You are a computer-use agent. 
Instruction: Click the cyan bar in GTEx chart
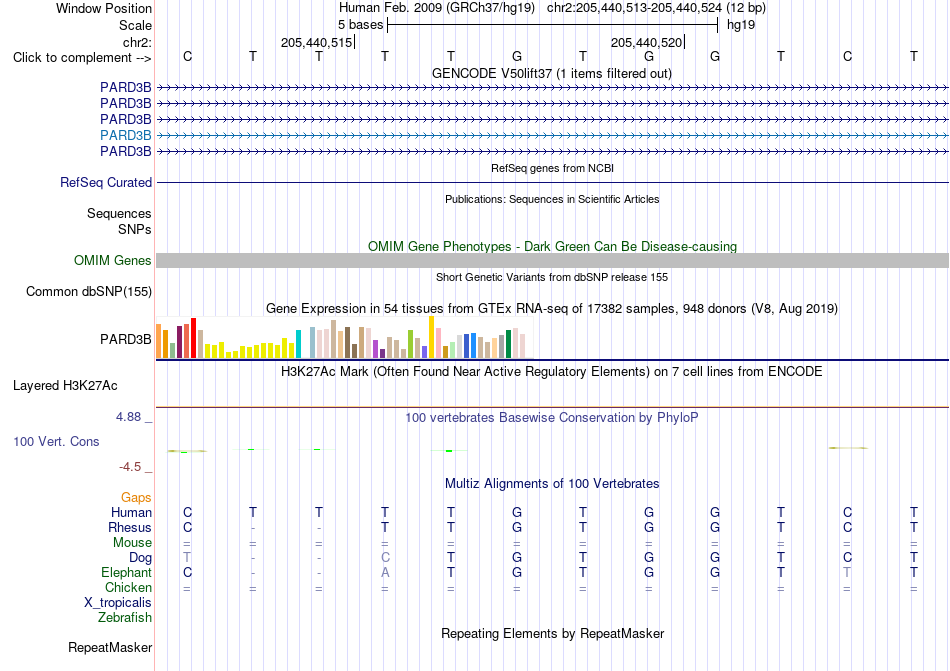[298, 344]
